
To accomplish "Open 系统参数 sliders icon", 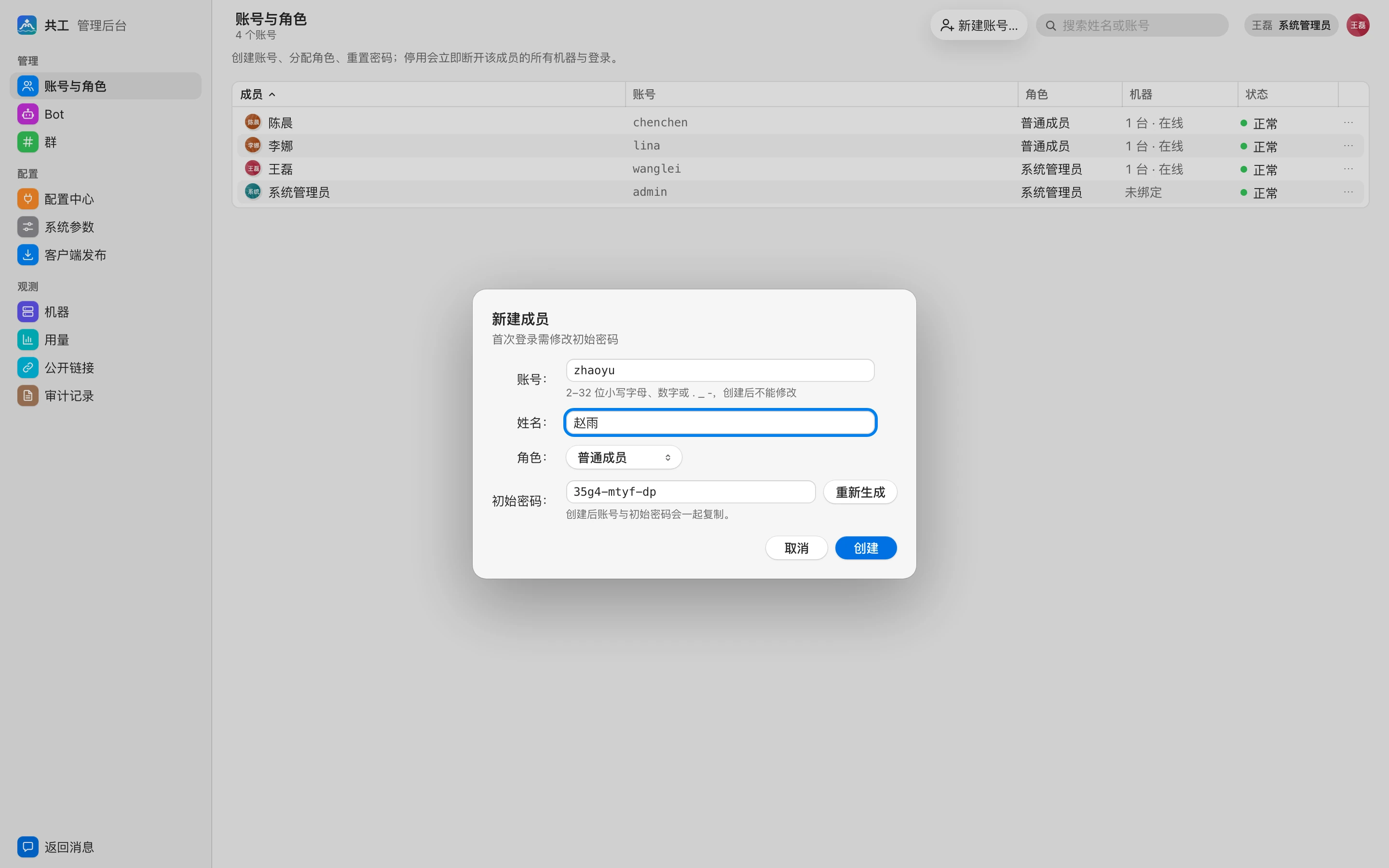I will 27,227.
